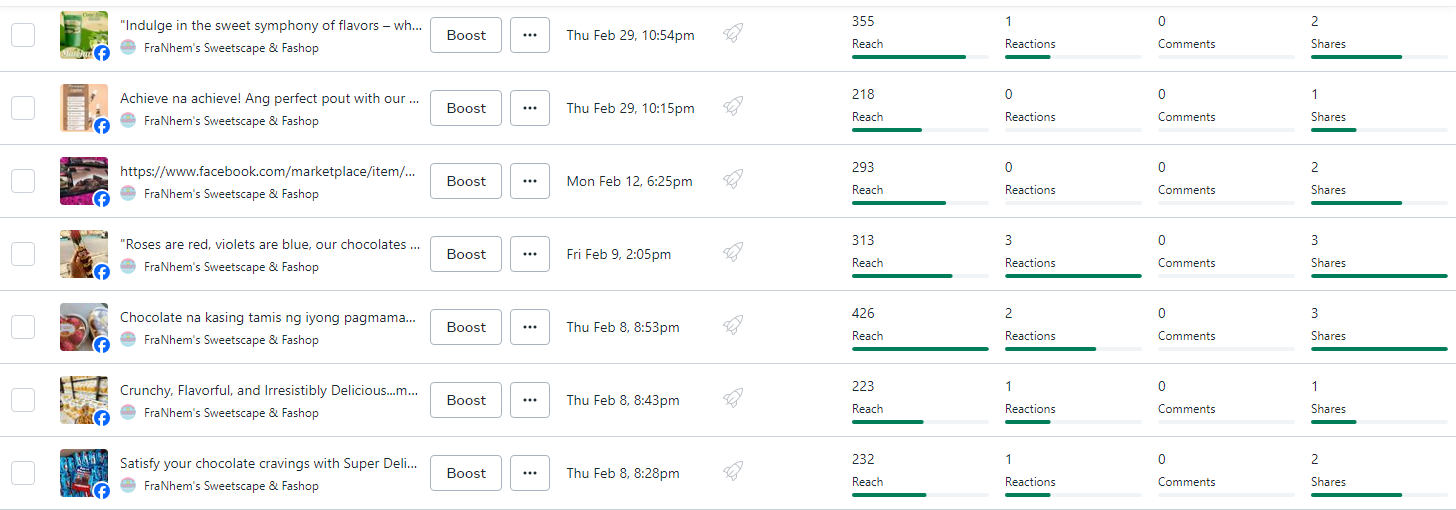This screenshot has height=510, width=1456.
Task: Click Reach progress bar showing 426
Action: (x=920, y=349)
